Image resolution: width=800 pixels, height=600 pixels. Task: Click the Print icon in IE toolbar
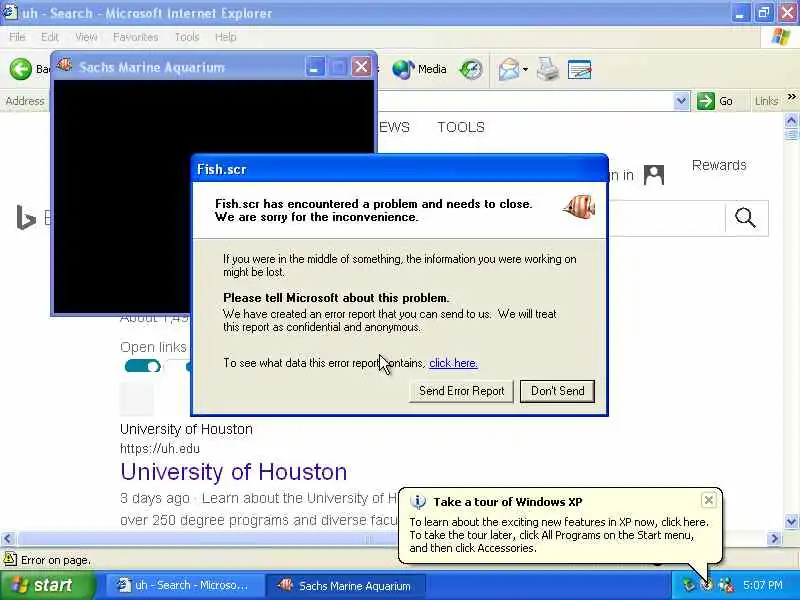tap(548, 69)
